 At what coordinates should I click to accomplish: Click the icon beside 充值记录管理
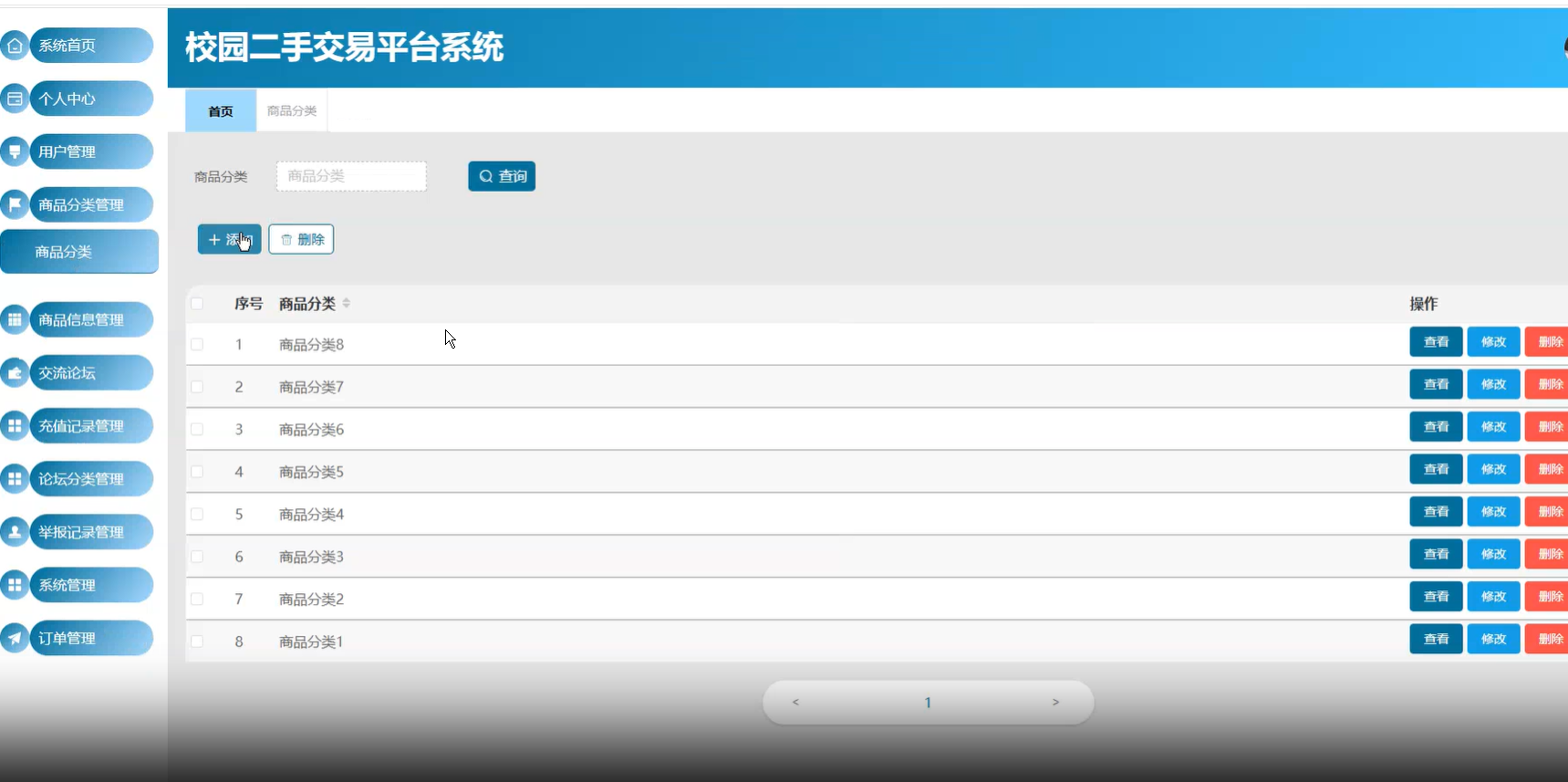[x=15, y=425]
